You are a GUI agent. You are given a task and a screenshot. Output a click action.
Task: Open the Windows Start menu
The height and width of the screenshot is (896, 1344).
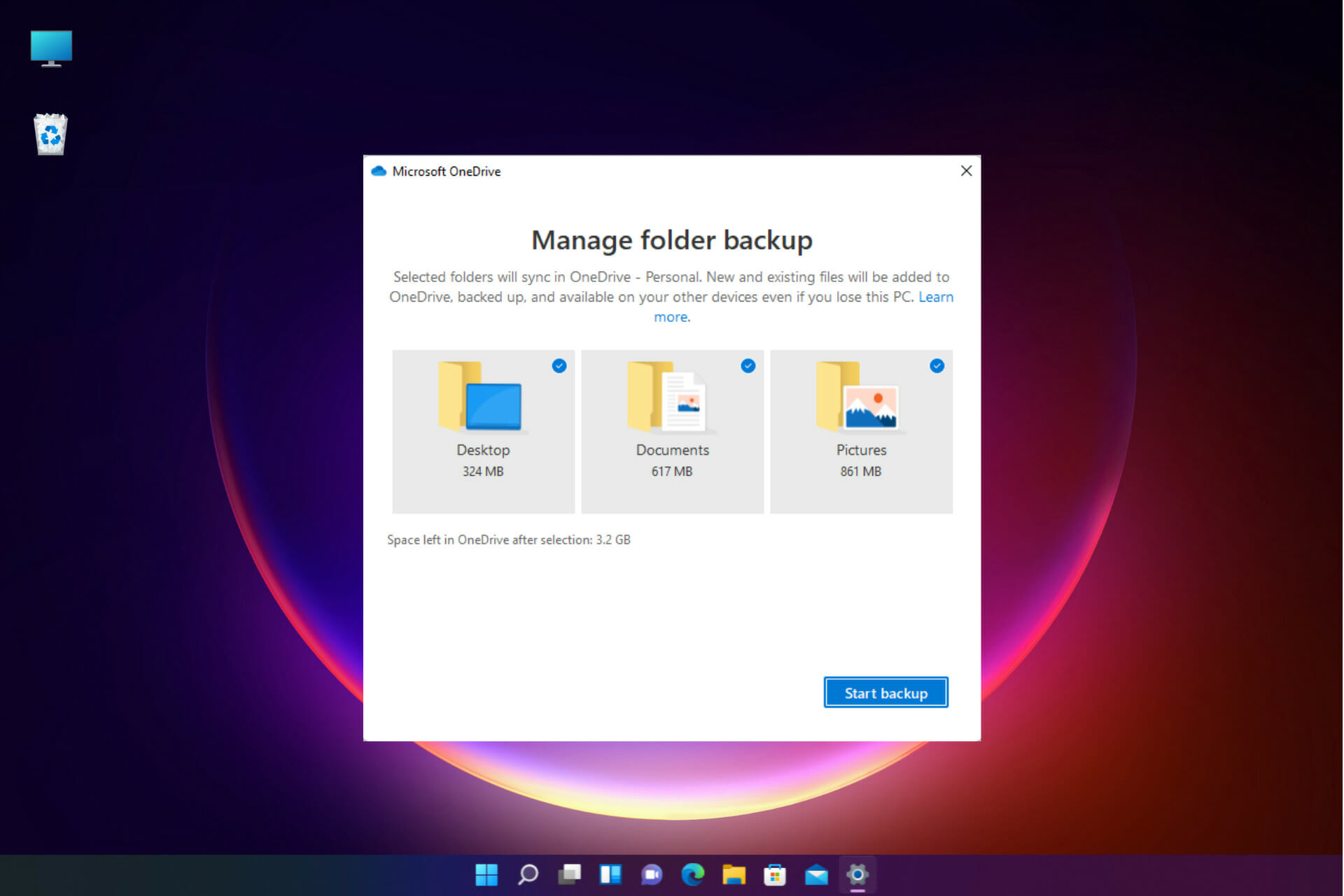pyautogui.click(x=486, y=874)
